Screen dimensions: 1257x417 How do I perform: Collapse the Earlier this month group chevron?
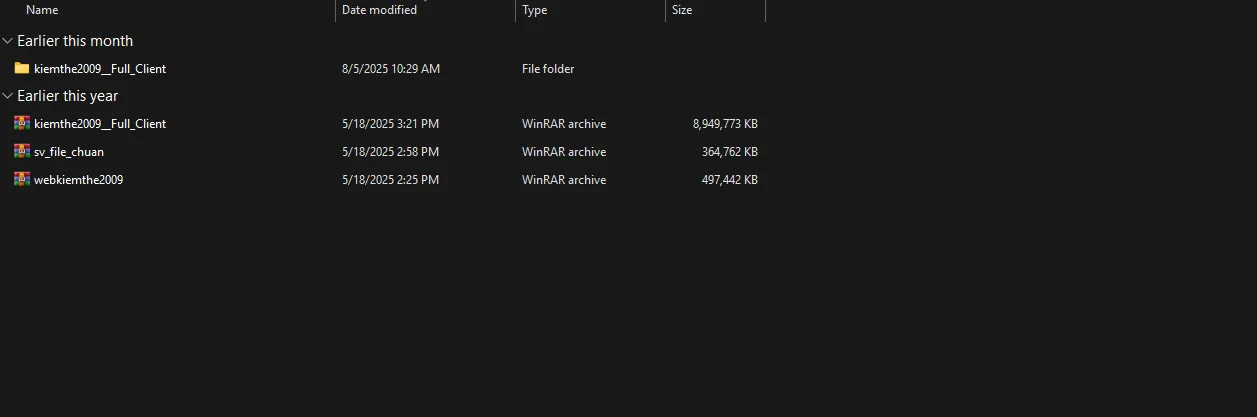(x=8, y=41)
